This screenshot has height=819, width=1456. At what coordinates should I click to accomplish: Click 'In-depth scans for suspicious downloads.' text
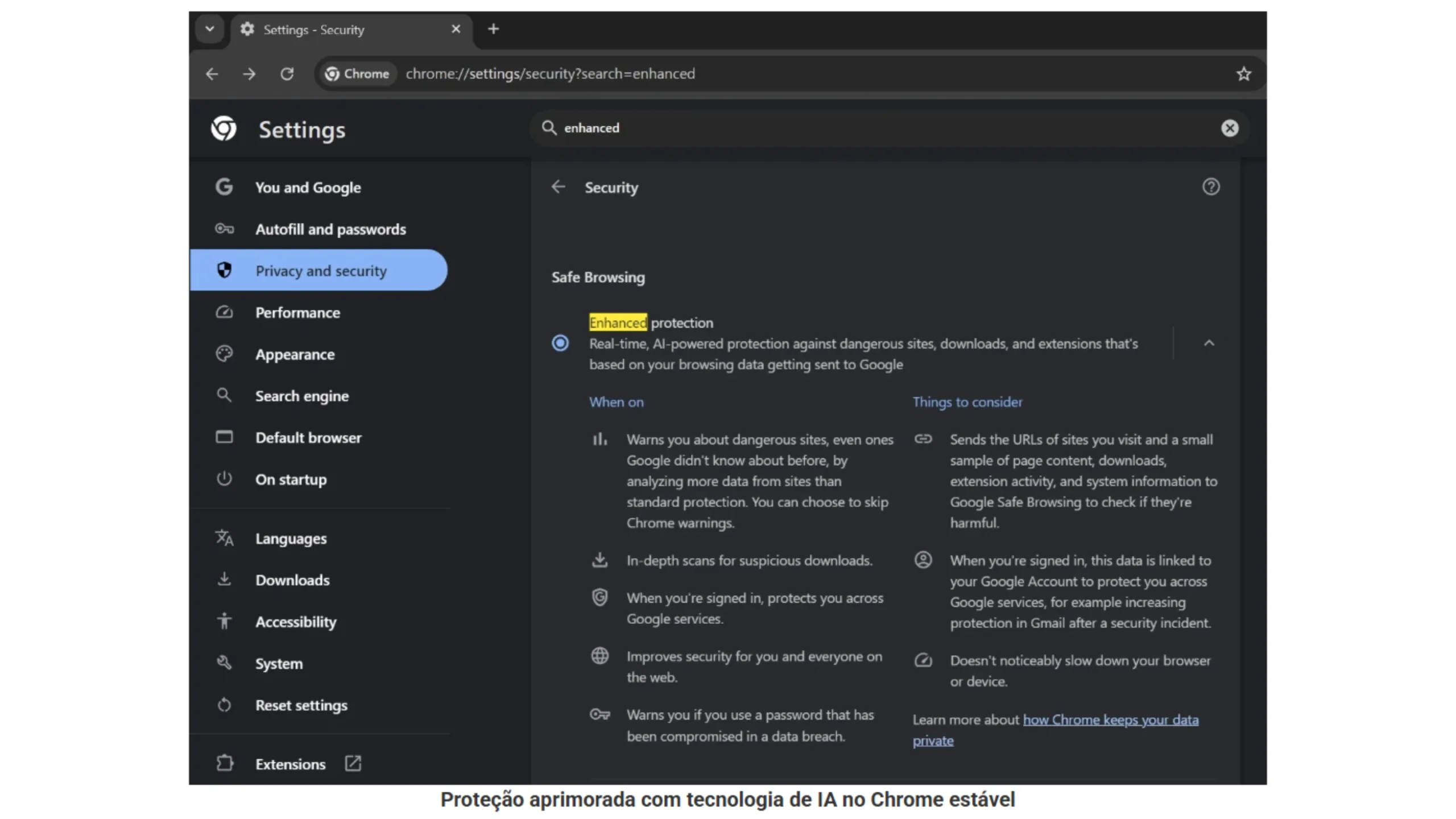click(x=749, y=561)
